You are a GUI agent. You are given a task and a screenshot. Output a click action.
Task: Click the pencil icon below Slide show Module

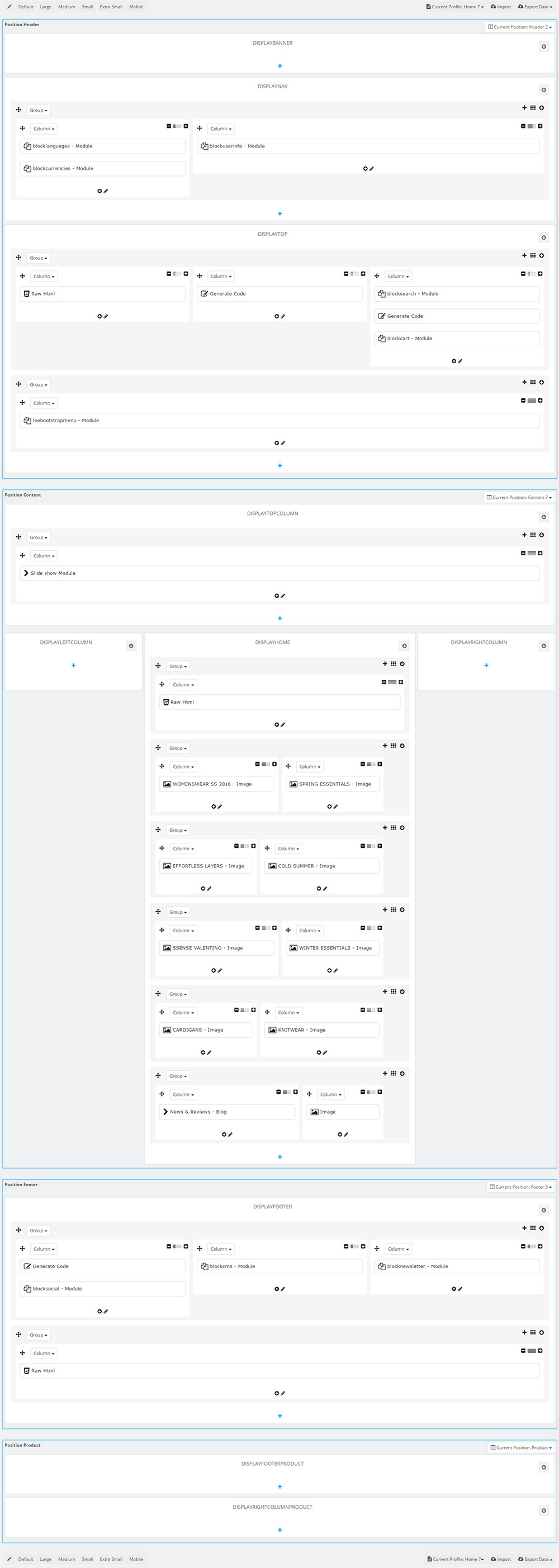(x=282, y=596)
